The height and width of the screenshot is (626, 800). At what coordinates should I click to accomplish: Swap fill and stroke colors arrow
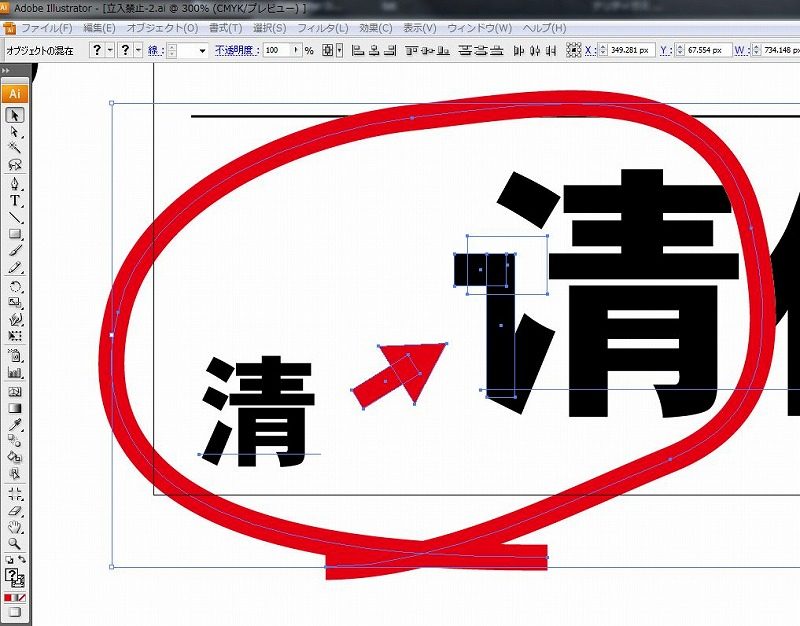click(x=24, y=560)
